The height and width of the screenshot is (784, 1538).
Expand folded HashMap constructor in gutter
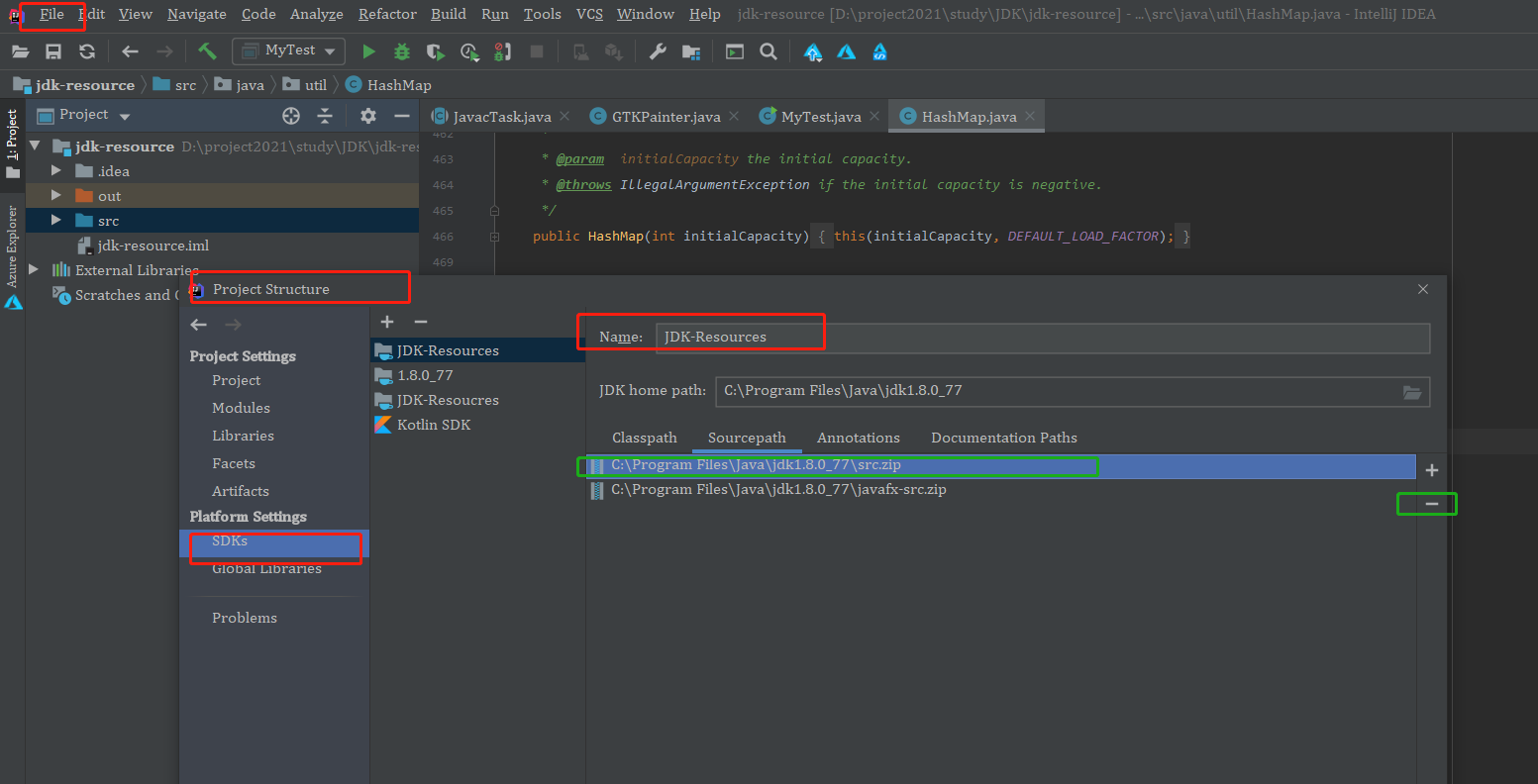click(x=493, y=237)
